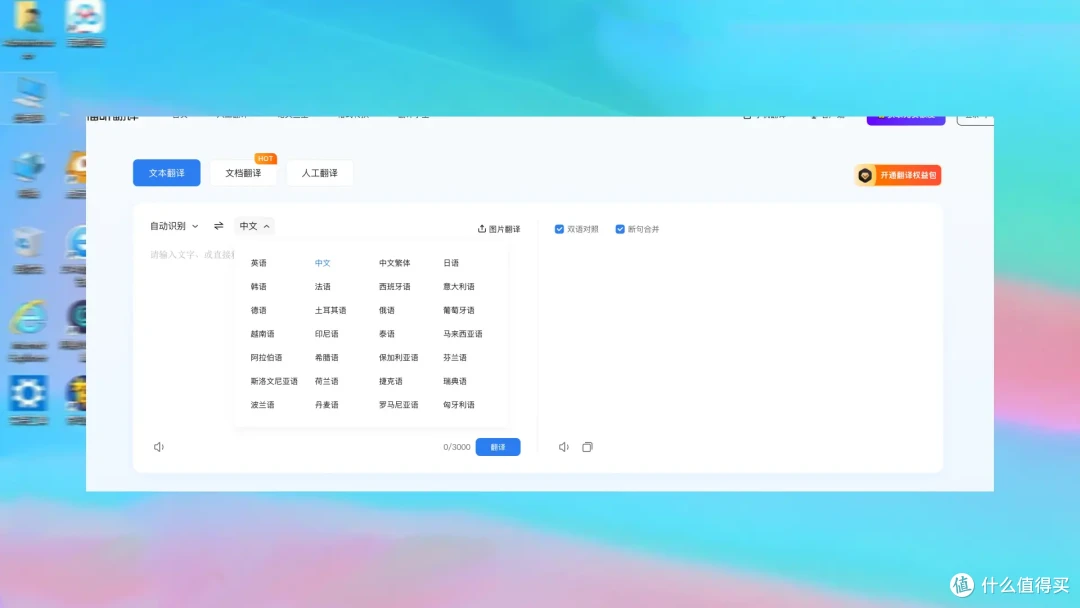This screenshot has height=608, width=1080.
Task: Pick 越南语 in the language grid
Action: coord(262,334)
